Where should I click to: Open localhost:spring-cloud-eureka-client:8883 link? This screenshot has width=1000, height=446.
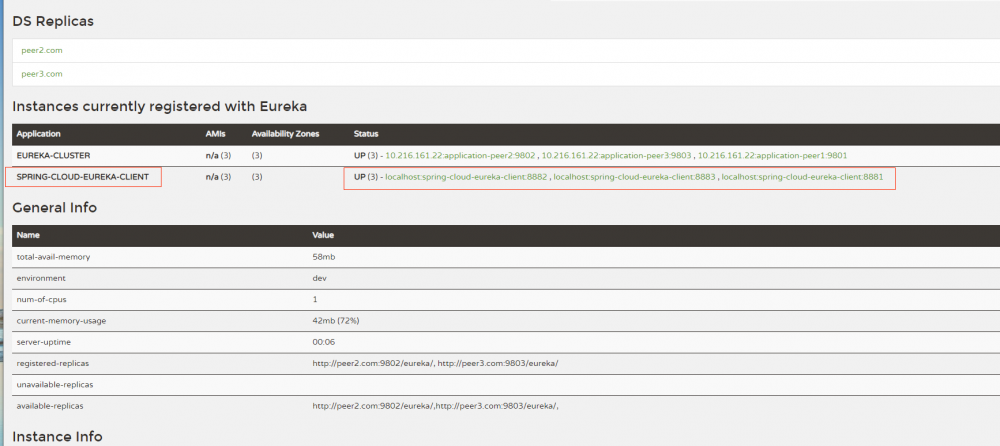[x=635, y=177]
